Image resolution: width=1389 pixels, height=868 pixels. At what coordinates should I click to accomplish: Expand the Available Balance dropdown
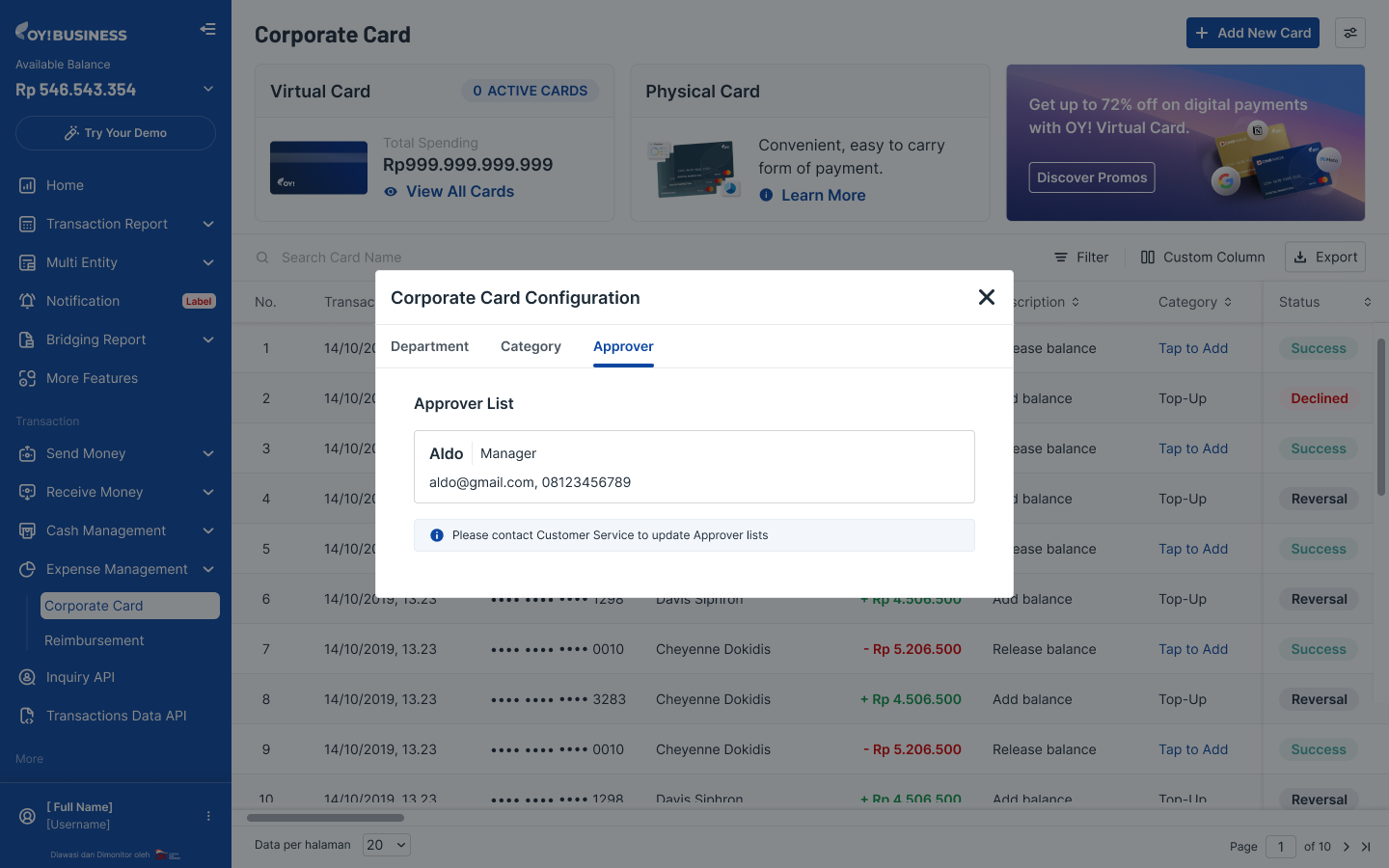coord(207,90)
